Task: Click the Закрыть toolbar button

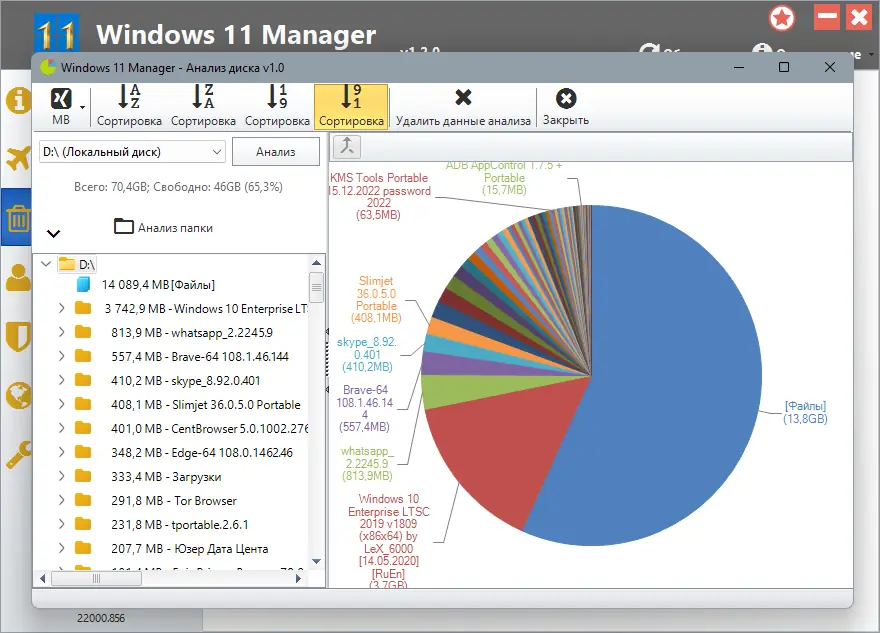Action: pos(566,106)
